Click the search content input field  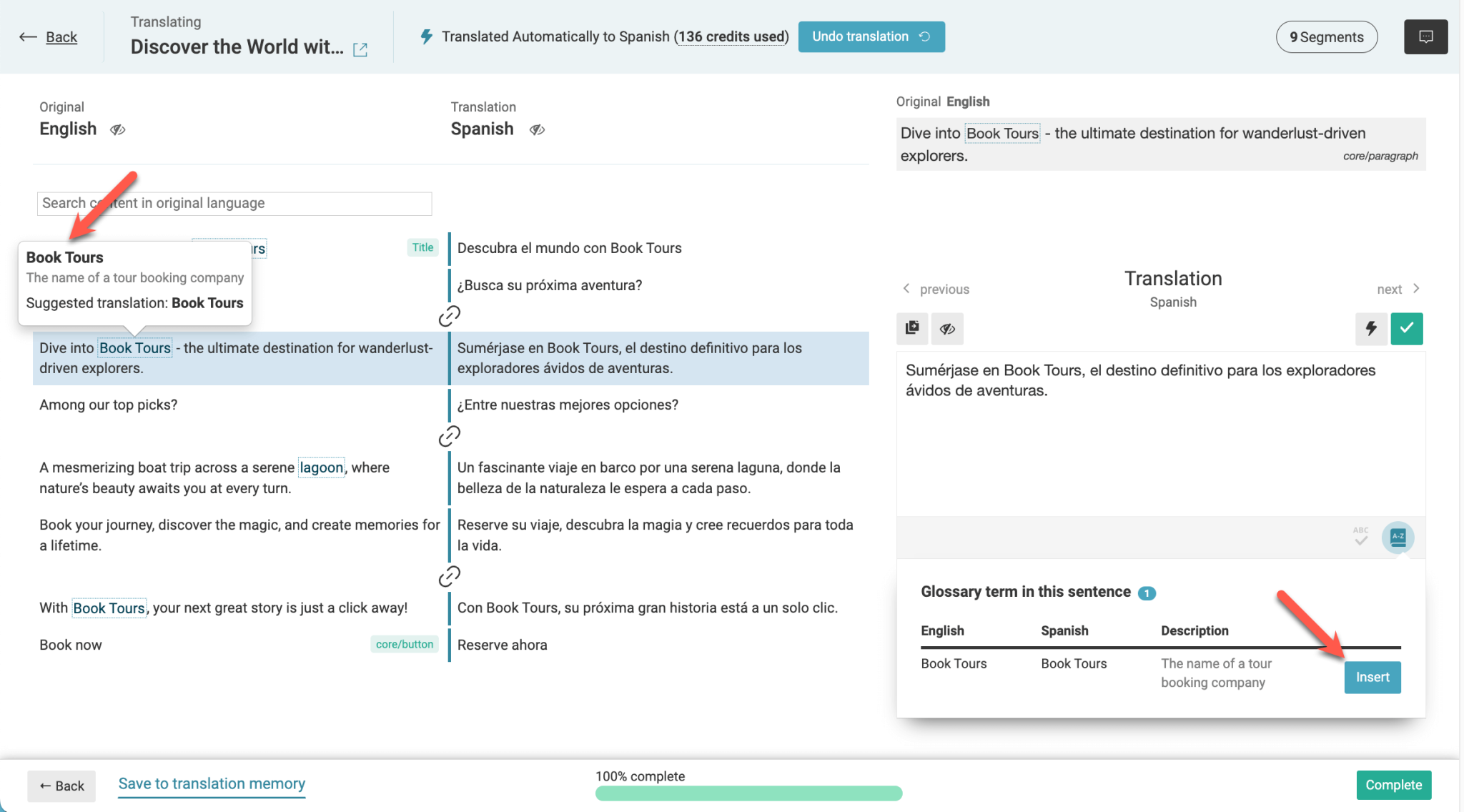pos(234,203)
